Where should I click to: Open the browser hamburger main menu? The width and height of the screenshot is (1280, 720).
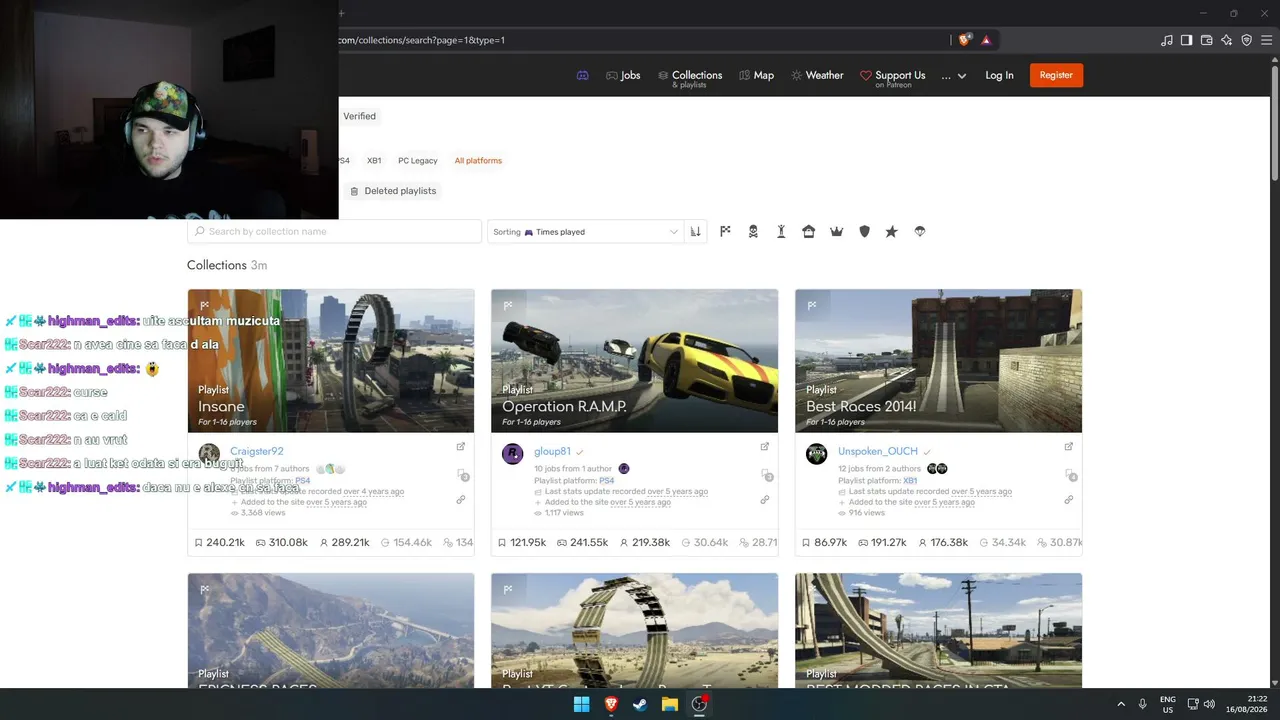click(x=1267, y=40)
